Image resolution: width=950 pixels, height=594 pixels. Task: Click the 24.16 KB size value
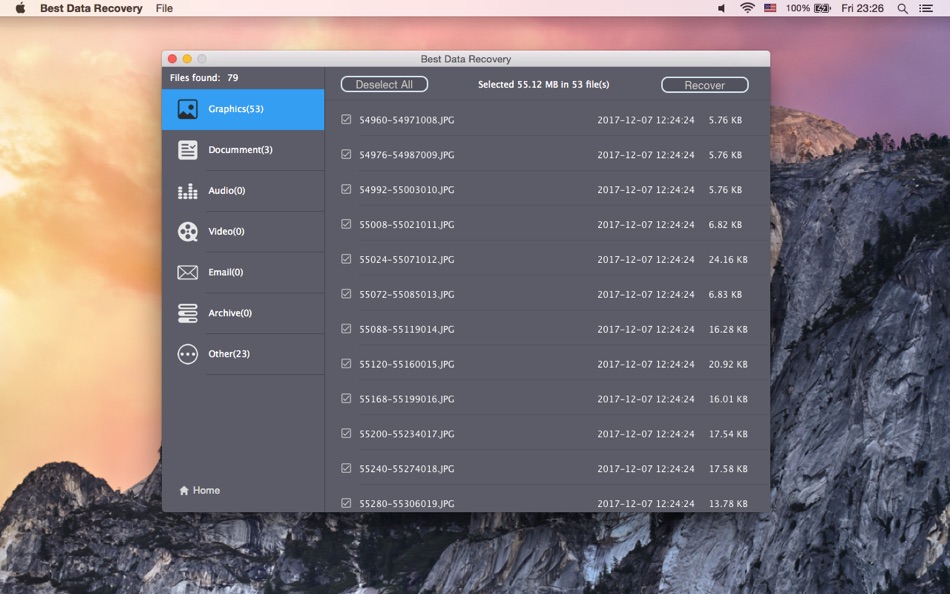click(728, 259)
